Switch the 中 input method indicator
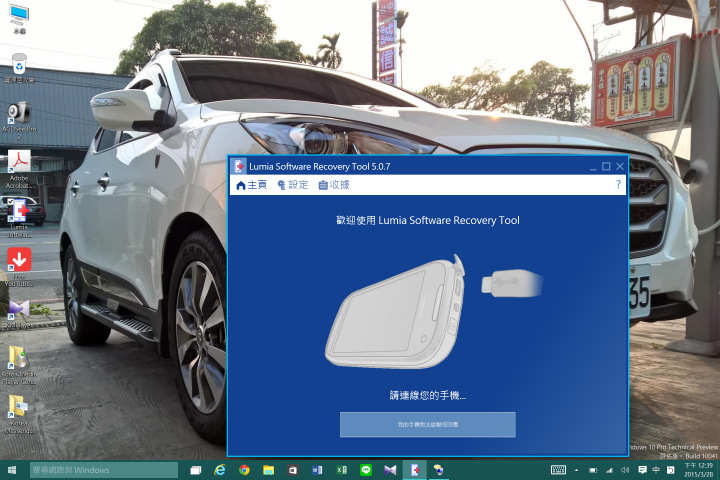 (x=656, y=470)
